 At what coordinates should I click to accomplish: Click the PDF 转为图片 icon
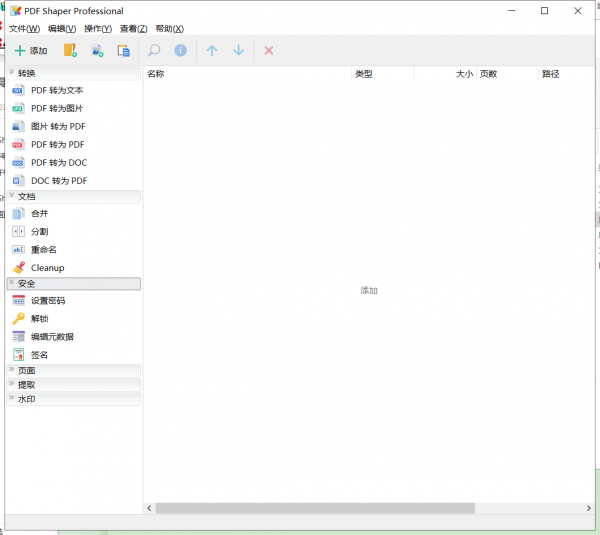[18, 108]
